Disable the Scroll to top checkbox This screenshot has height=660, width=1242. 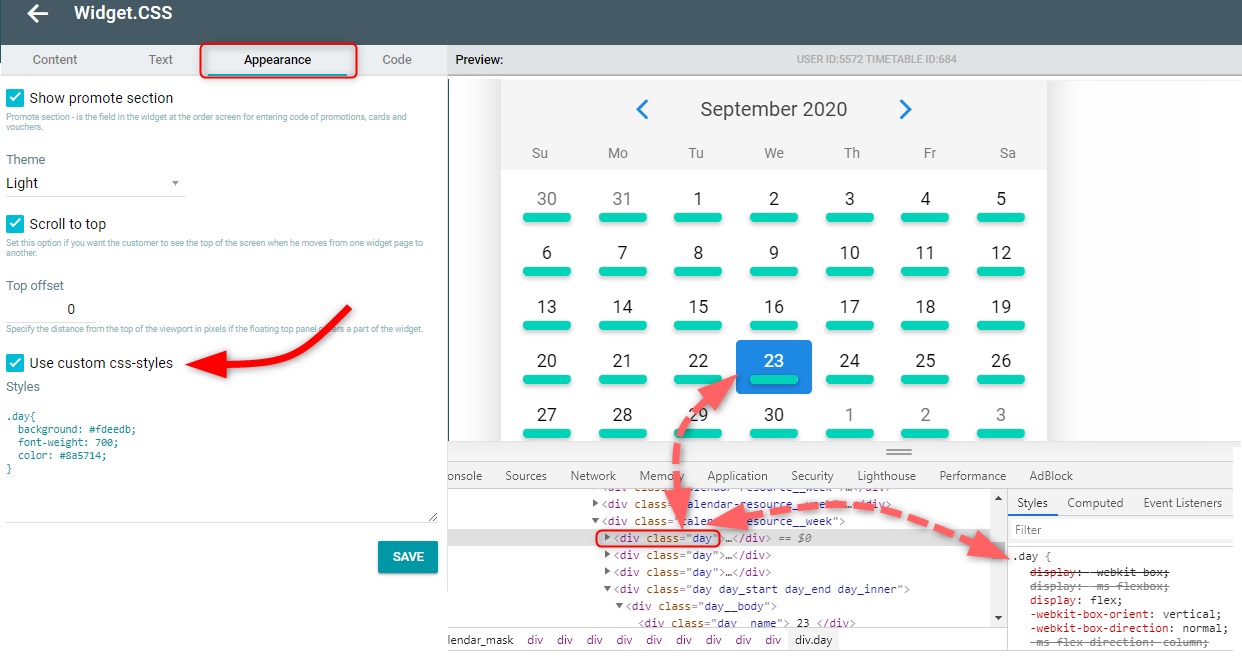click(15, 224)
